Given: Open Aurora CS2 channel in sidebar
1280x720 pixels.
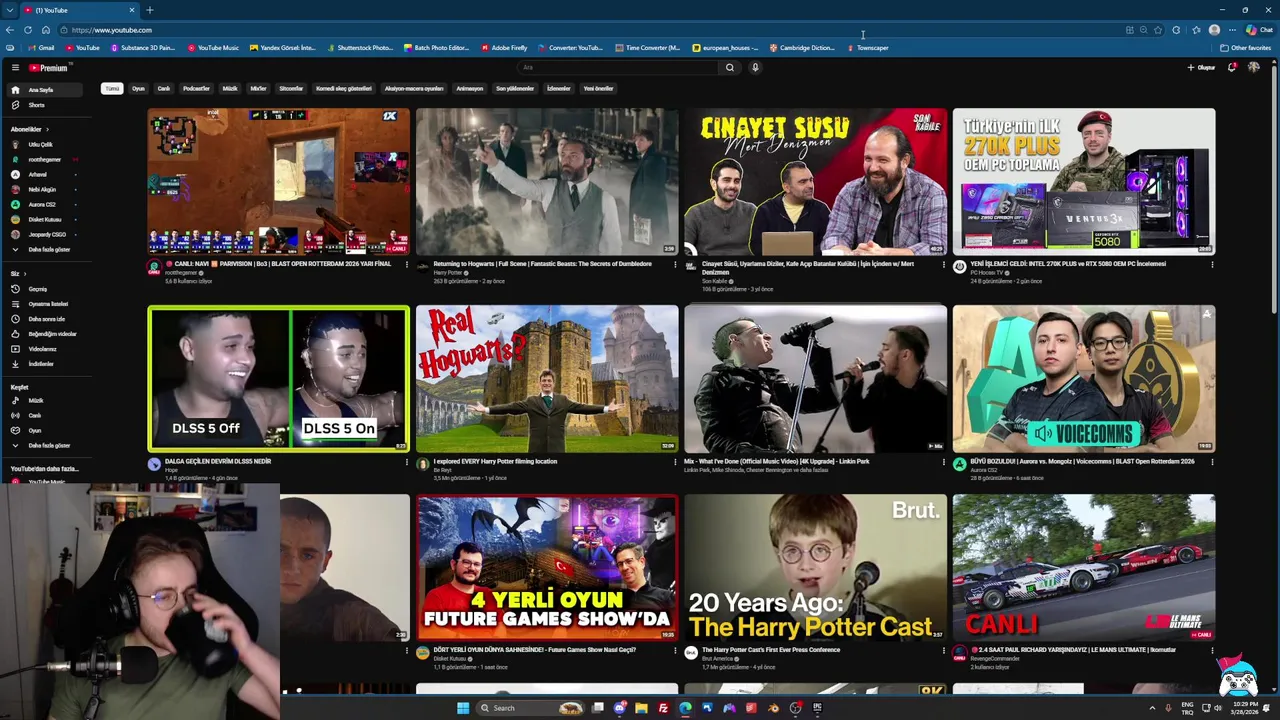Looking at the screenshot, I should click(x=41, y=204).
